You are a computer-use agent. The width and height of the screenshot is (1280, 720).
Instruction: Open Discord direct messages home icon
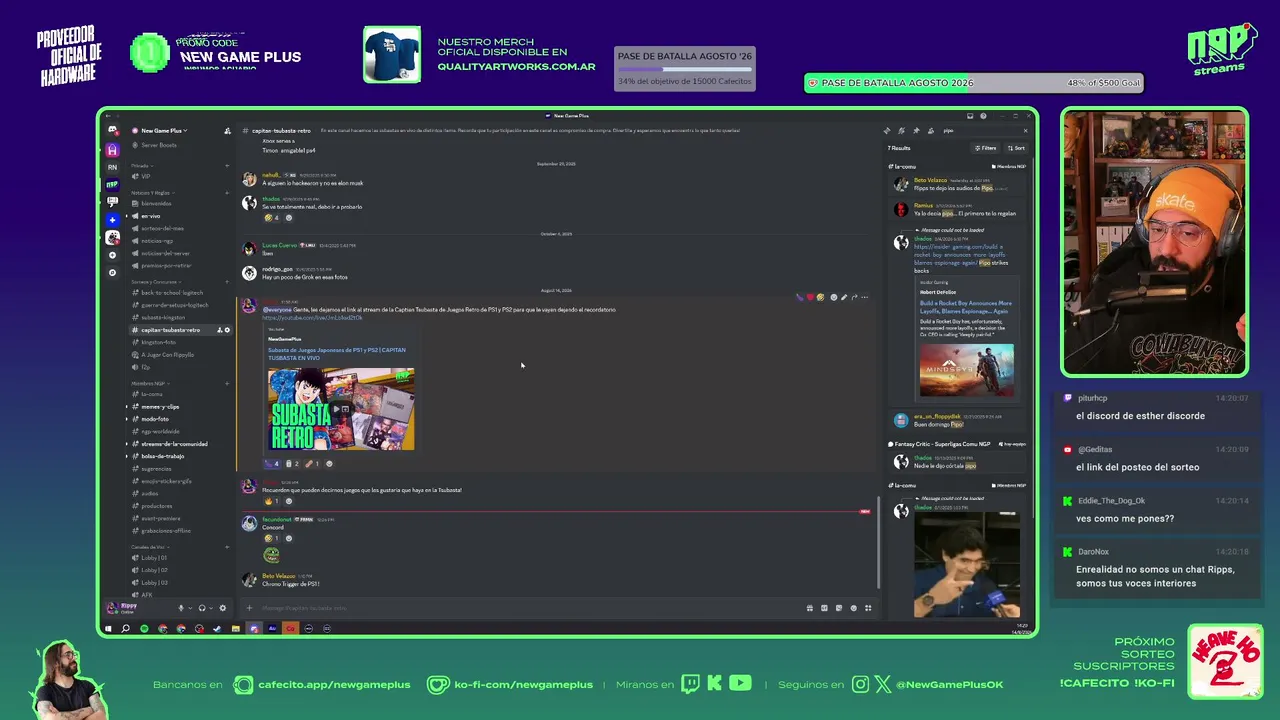[x=113, y=130]
